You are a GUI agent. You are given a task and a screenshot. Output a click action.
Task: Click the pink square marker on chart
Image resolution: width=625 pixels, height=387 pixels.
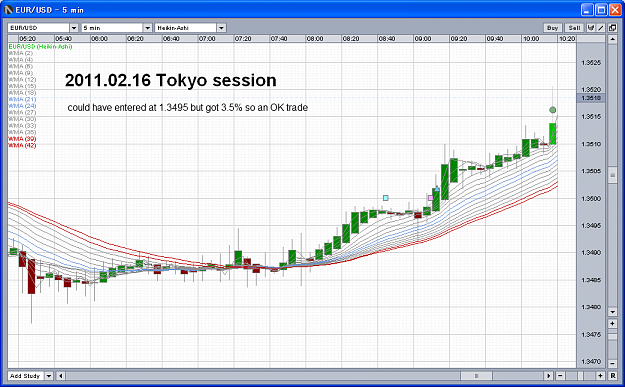(x=430, y=198)
